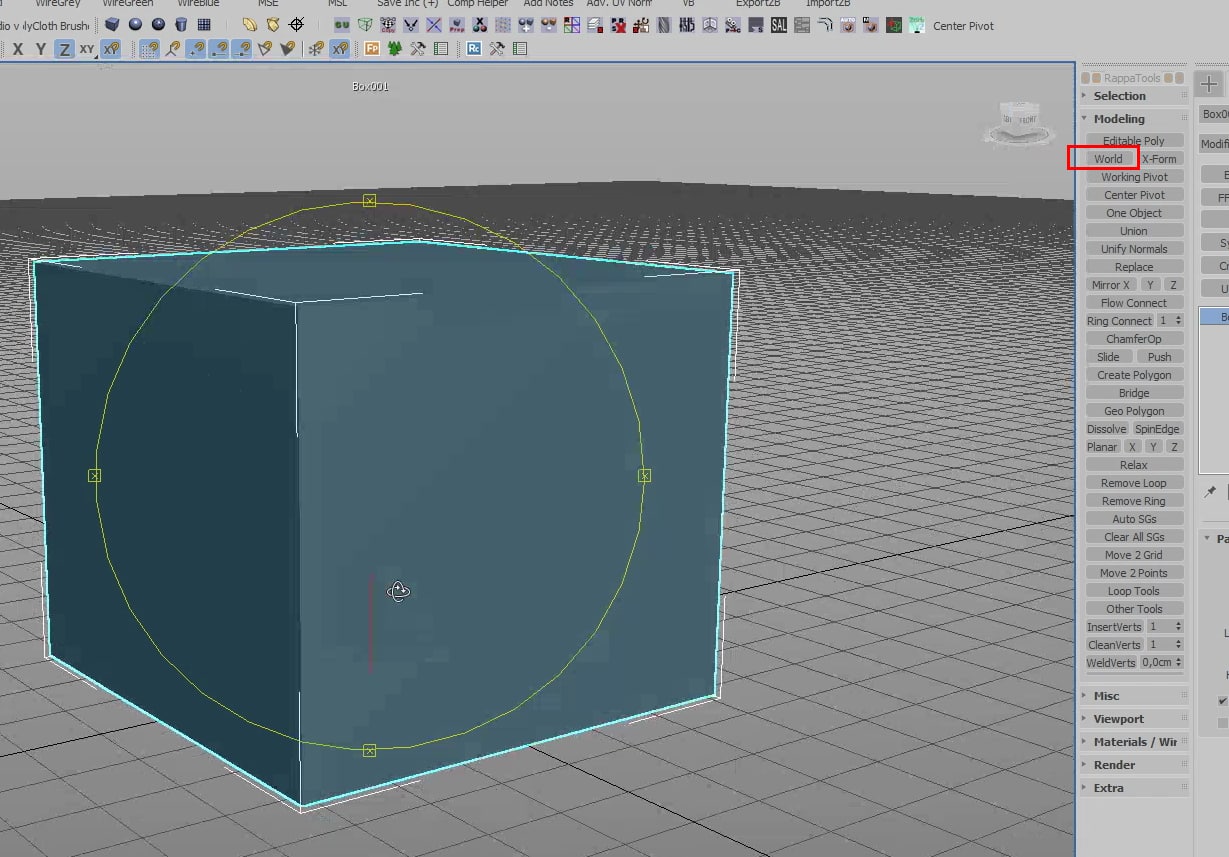
Task: Expand the Misc rollout
Action: coord(1134,696)
